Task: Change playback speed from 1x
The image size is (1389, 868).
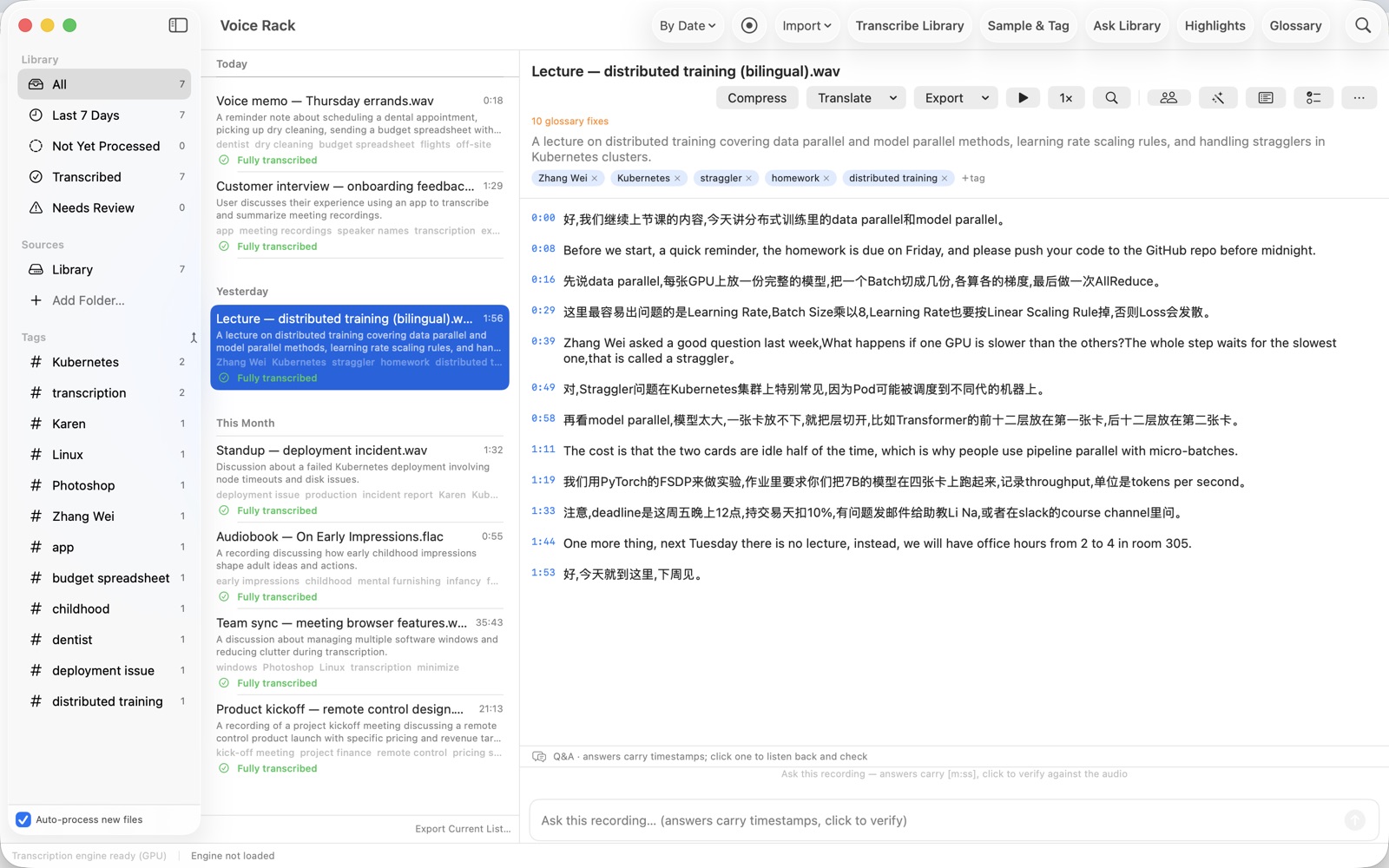Action: click(x=1066, y=98)
